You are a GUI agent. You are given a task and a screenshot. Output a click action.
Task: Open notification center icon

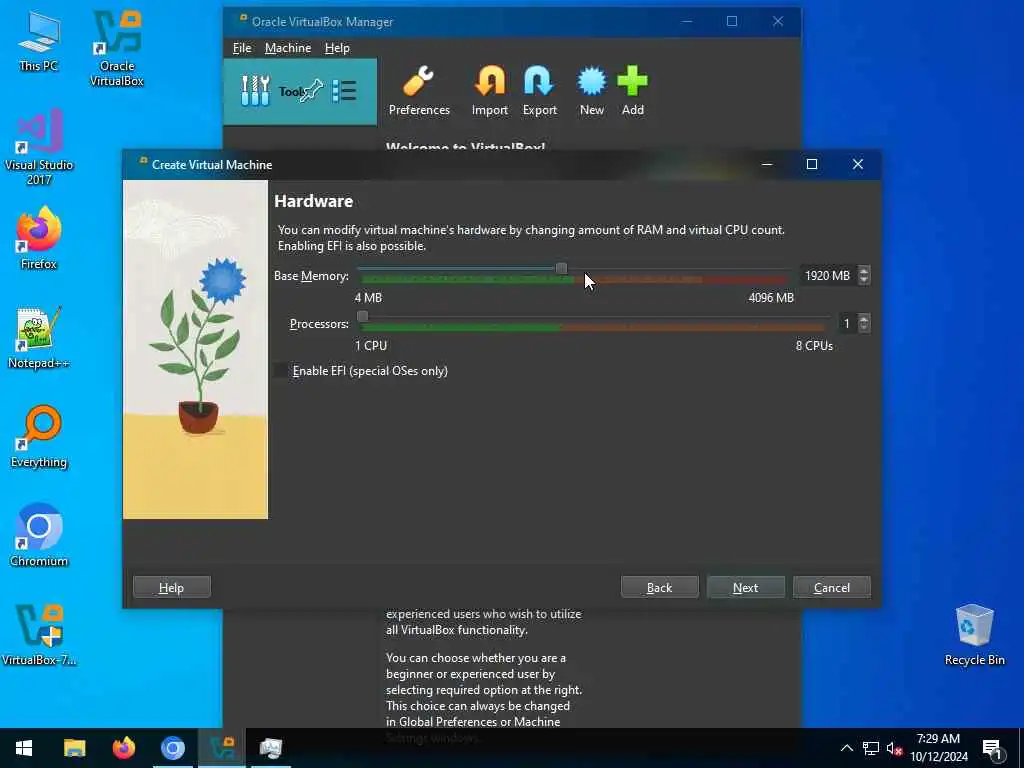click(993, 749)
